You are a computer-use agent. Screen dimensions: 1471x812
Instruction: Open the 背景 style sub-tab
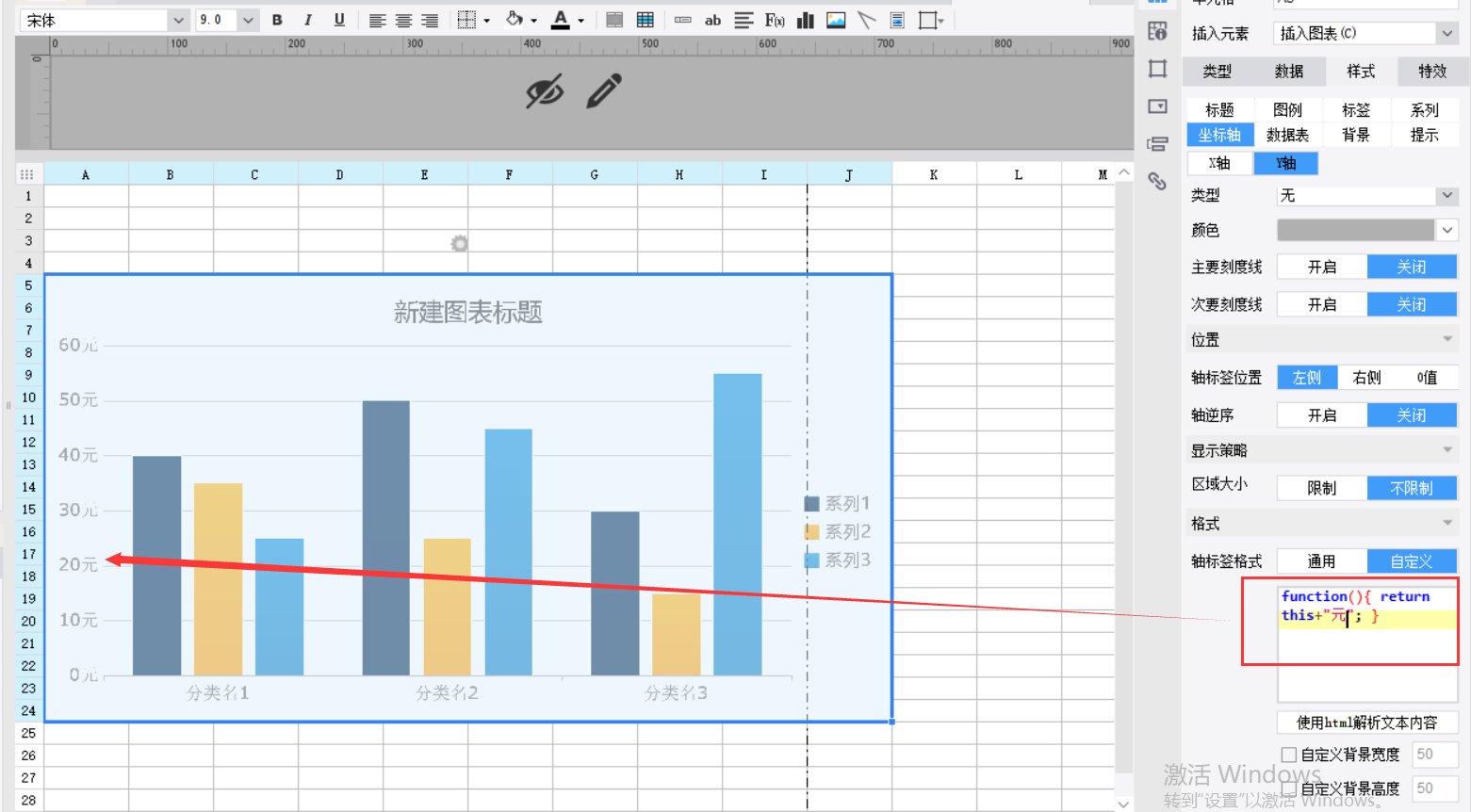[1356, 136]
